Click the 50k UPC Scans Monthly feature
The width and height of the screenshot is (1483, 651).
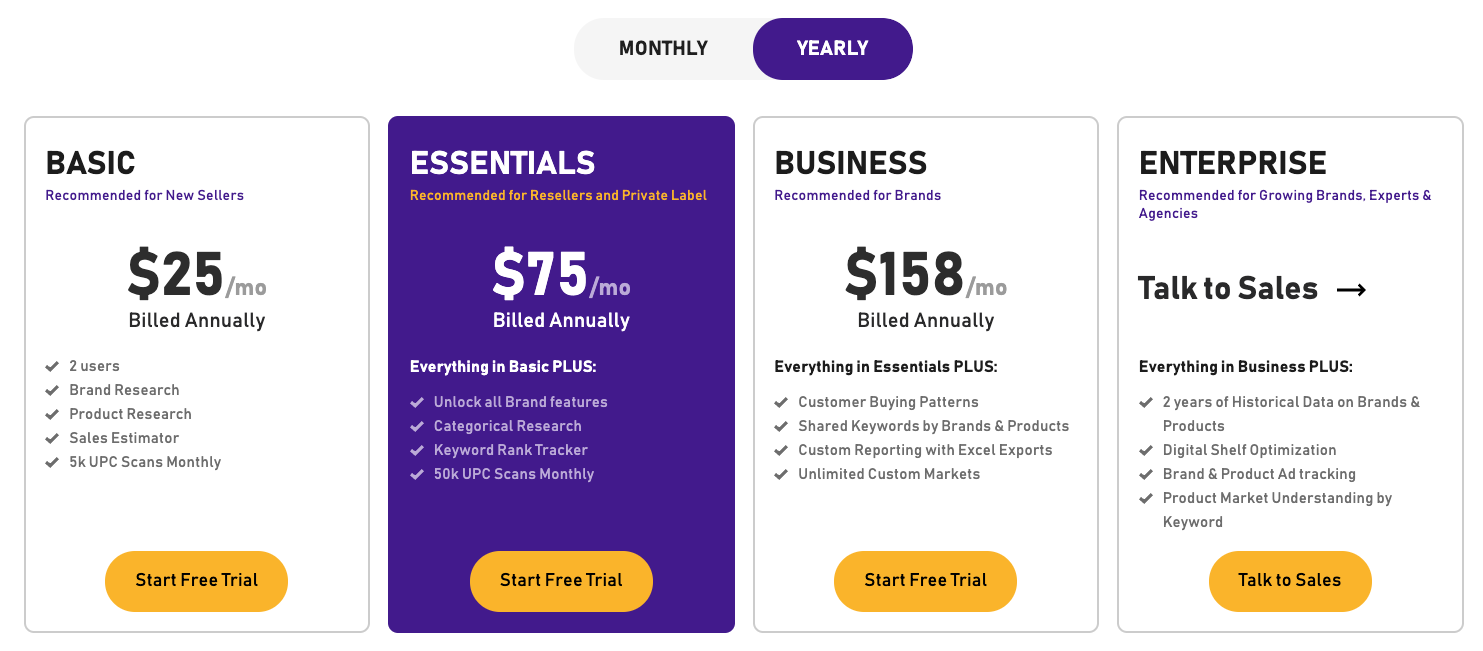pyautogui.click(x=514, y=474)
